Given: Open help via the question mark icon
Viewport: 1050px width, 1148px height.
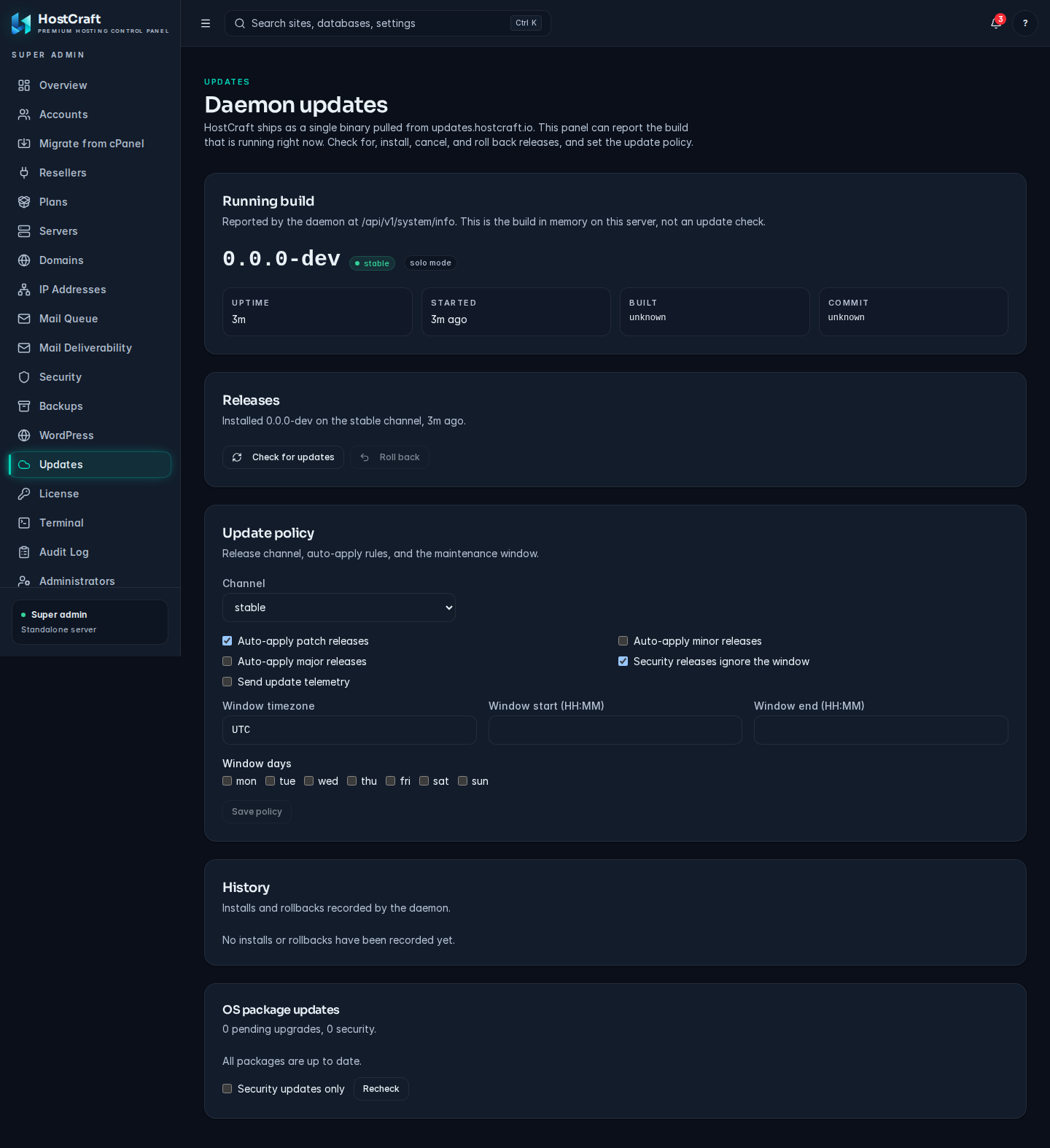Looking at the screenshot, I should click(1025, 23).
